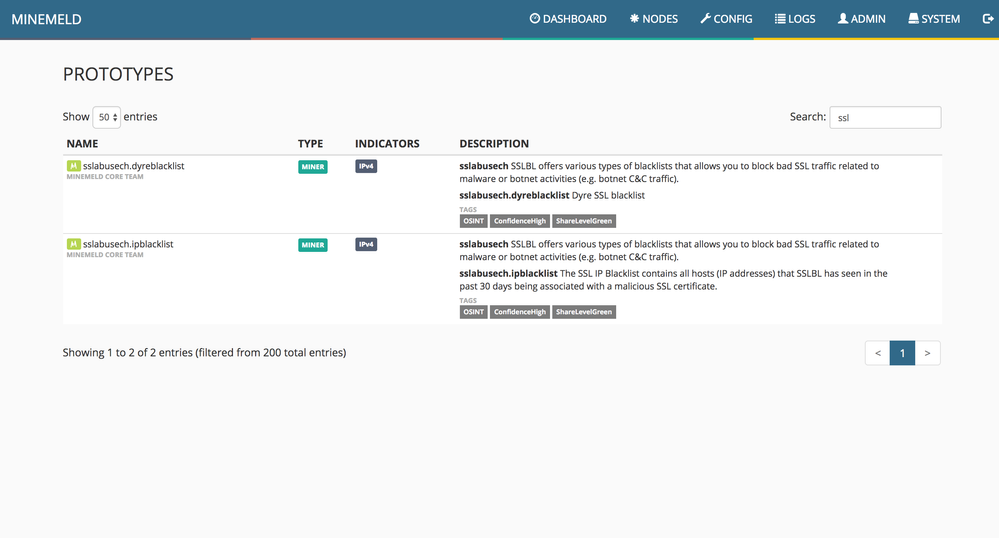Click the ShareLevelGreen tag in the ipblacklist row

(x=584, y=312)
